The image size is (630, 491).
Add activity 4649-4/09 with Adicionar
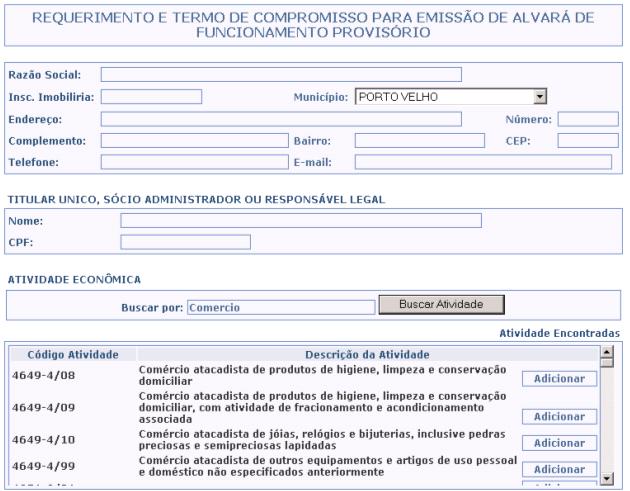click(559, 417)
